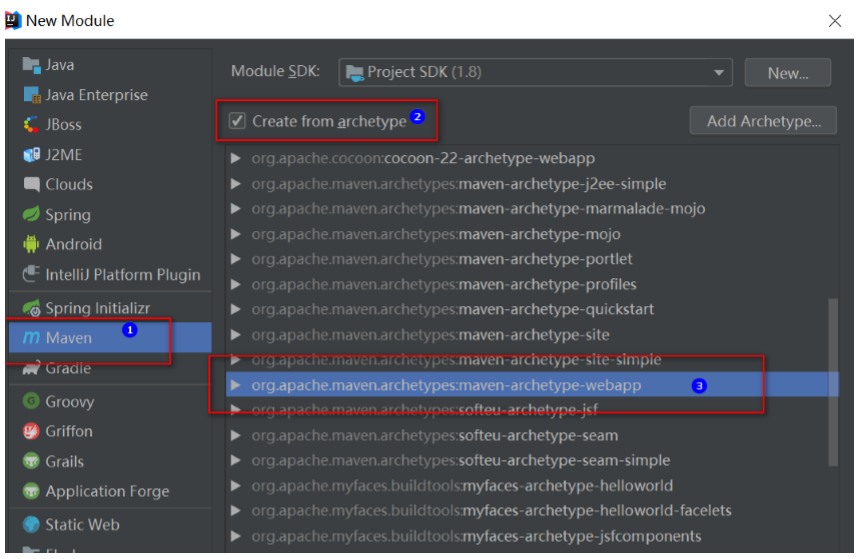Select Java Enterprise module type

pyautogui.click(x=110, y=95)
